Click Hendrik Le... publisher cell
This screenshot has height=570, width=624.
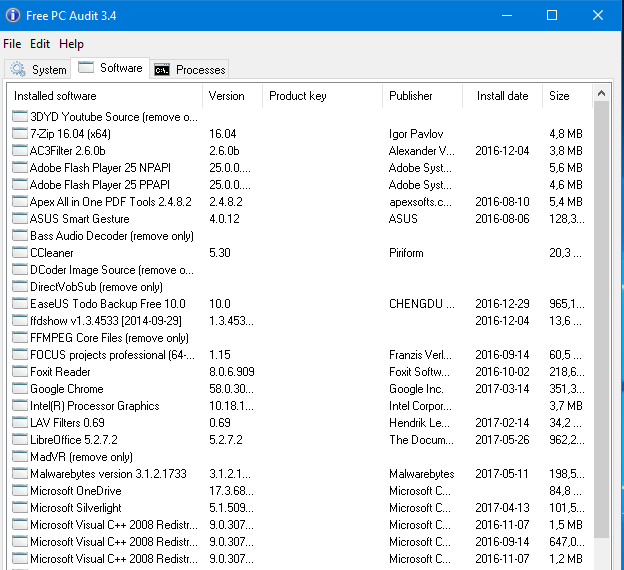(x=419, y=423)
